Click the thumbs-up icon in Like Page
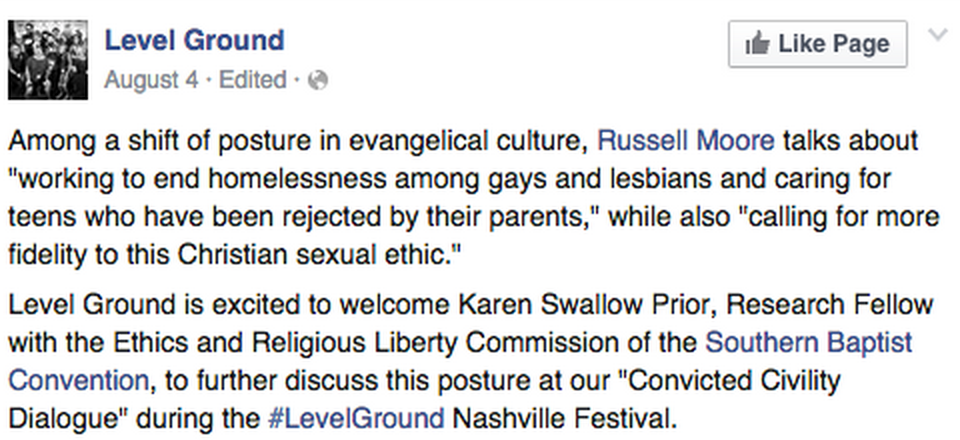The width and height of the screenshot is (960, 440). click(x=757, y=43)
